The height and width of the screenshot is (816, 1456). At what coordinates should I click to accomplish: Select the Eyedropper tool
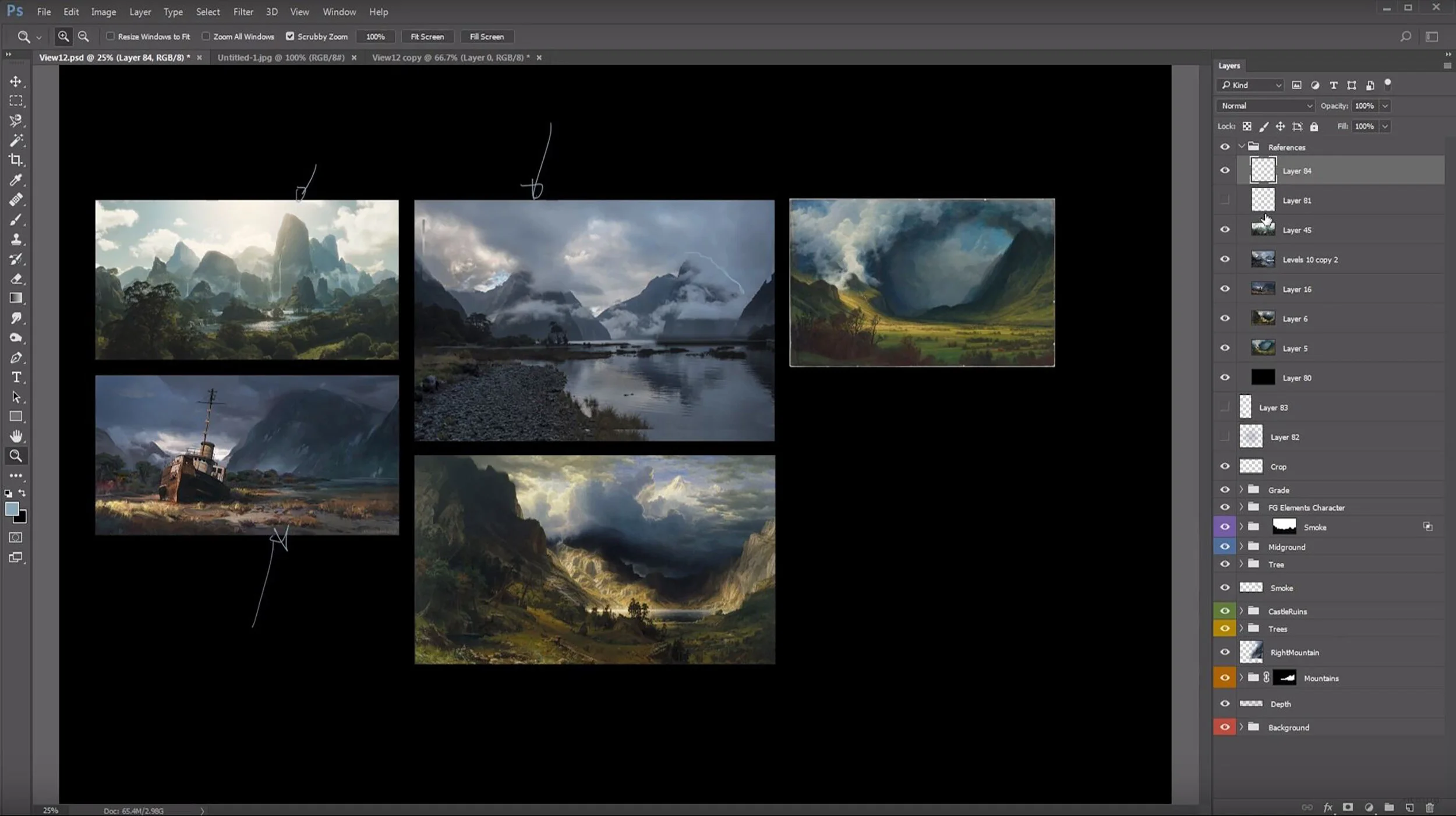coord(16,180)
